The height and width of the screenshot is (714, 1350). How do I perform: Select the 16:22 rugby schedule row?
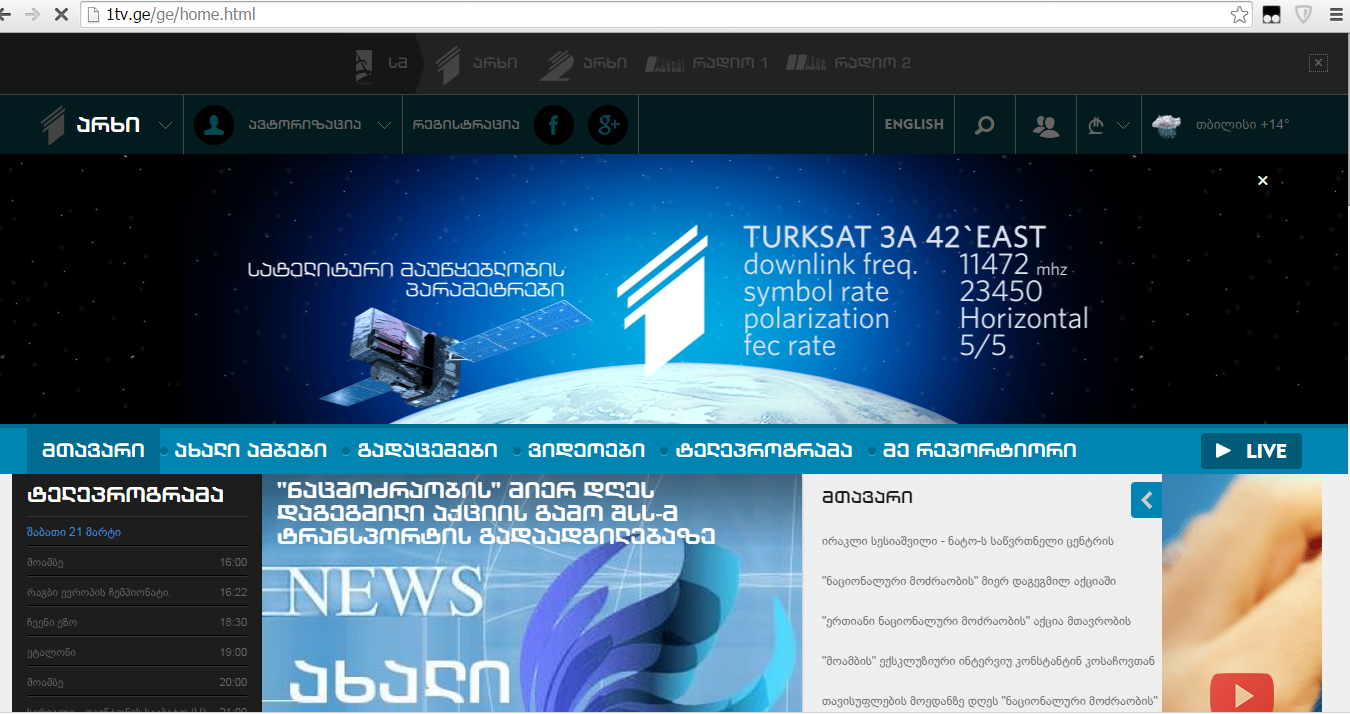click(x=137, y=592)
